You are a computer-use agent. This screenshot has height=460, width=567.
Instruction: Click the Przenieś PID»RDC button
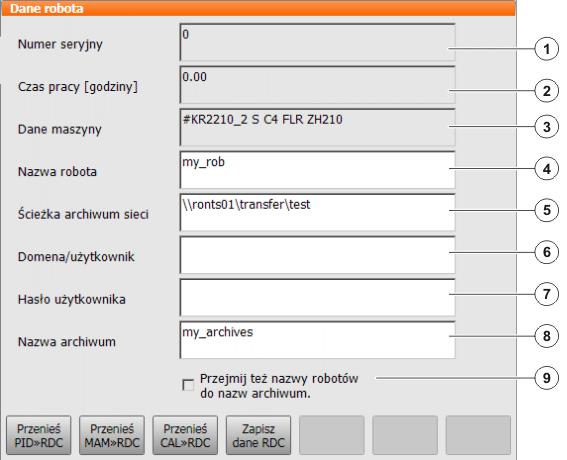pyautogui.click(x=39, y=435)
